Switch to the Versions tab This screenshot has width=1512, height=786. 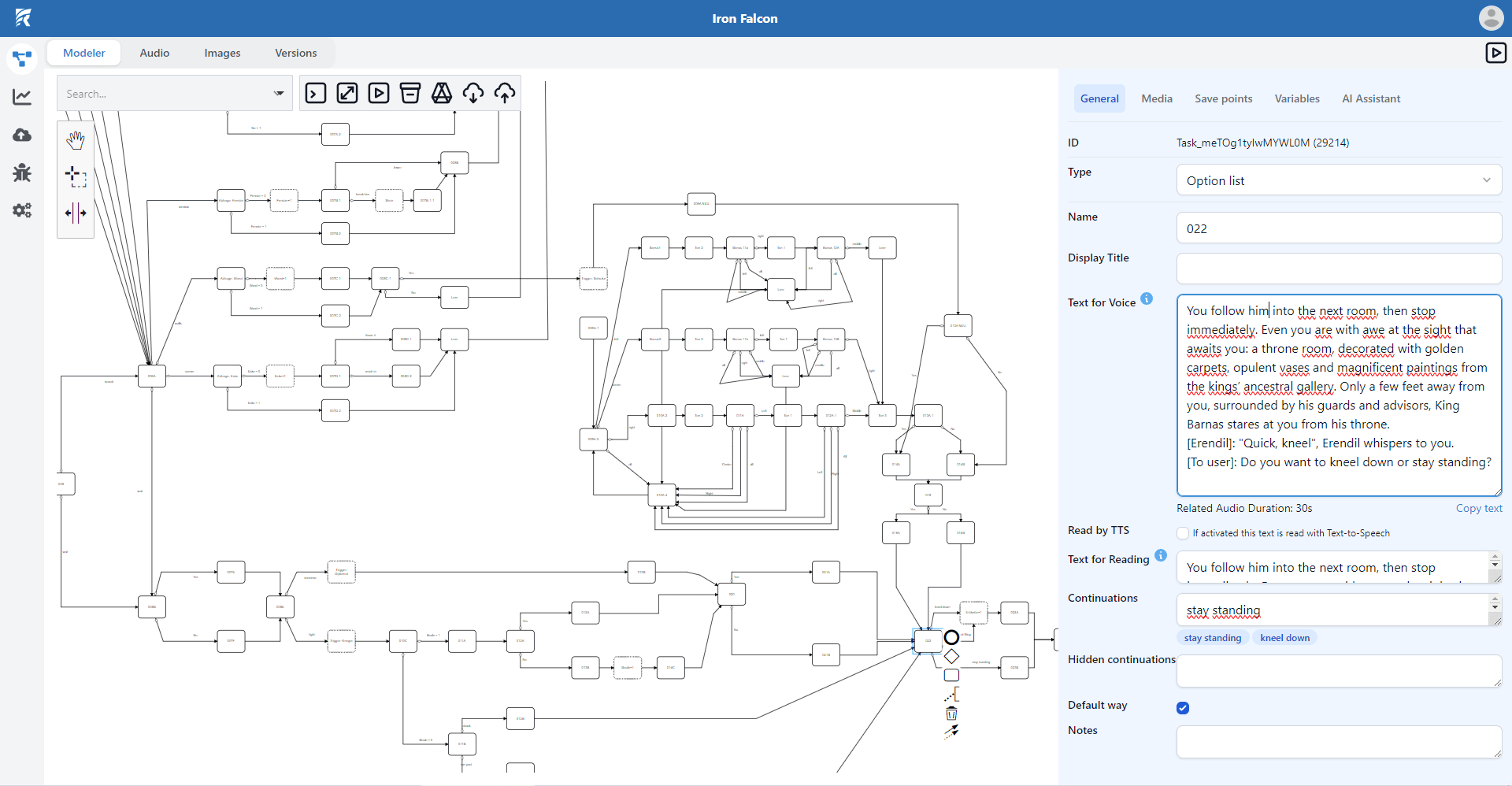pos(295,53)
